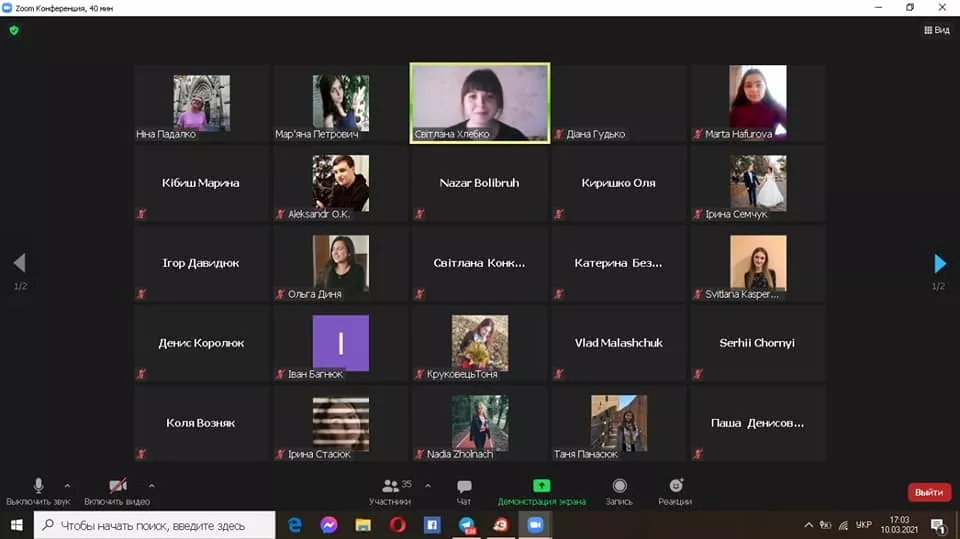The height and width of the screenshot is (539, 960).
Task: Select Світлана Хлебко's highlighted video tile
Action: coord(479,103)
